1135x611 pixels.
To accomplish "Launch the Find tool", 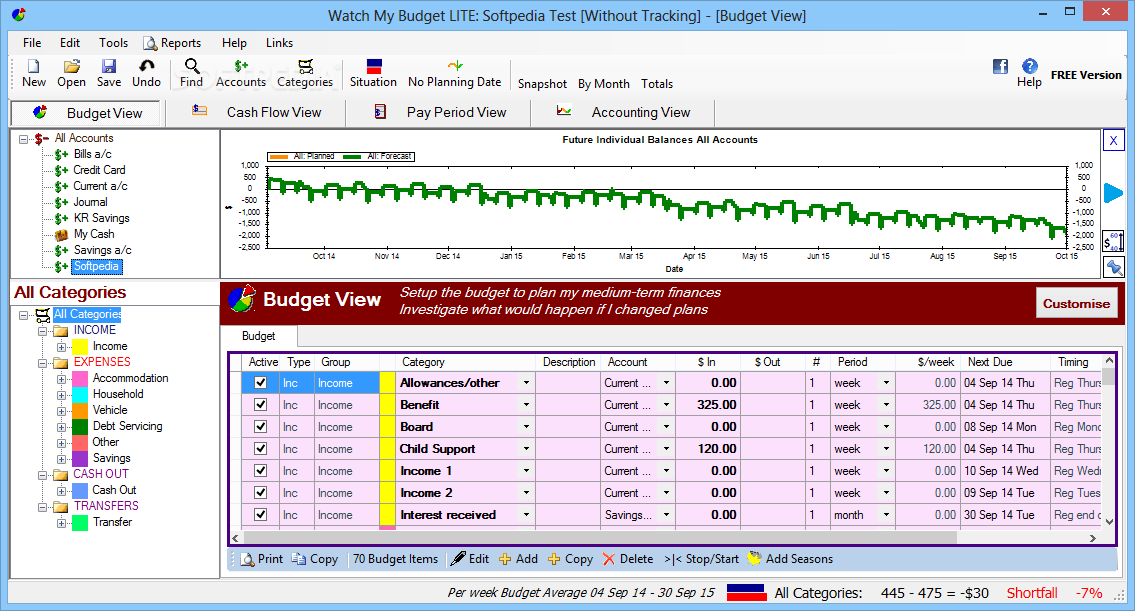I will tap(191, 73).
